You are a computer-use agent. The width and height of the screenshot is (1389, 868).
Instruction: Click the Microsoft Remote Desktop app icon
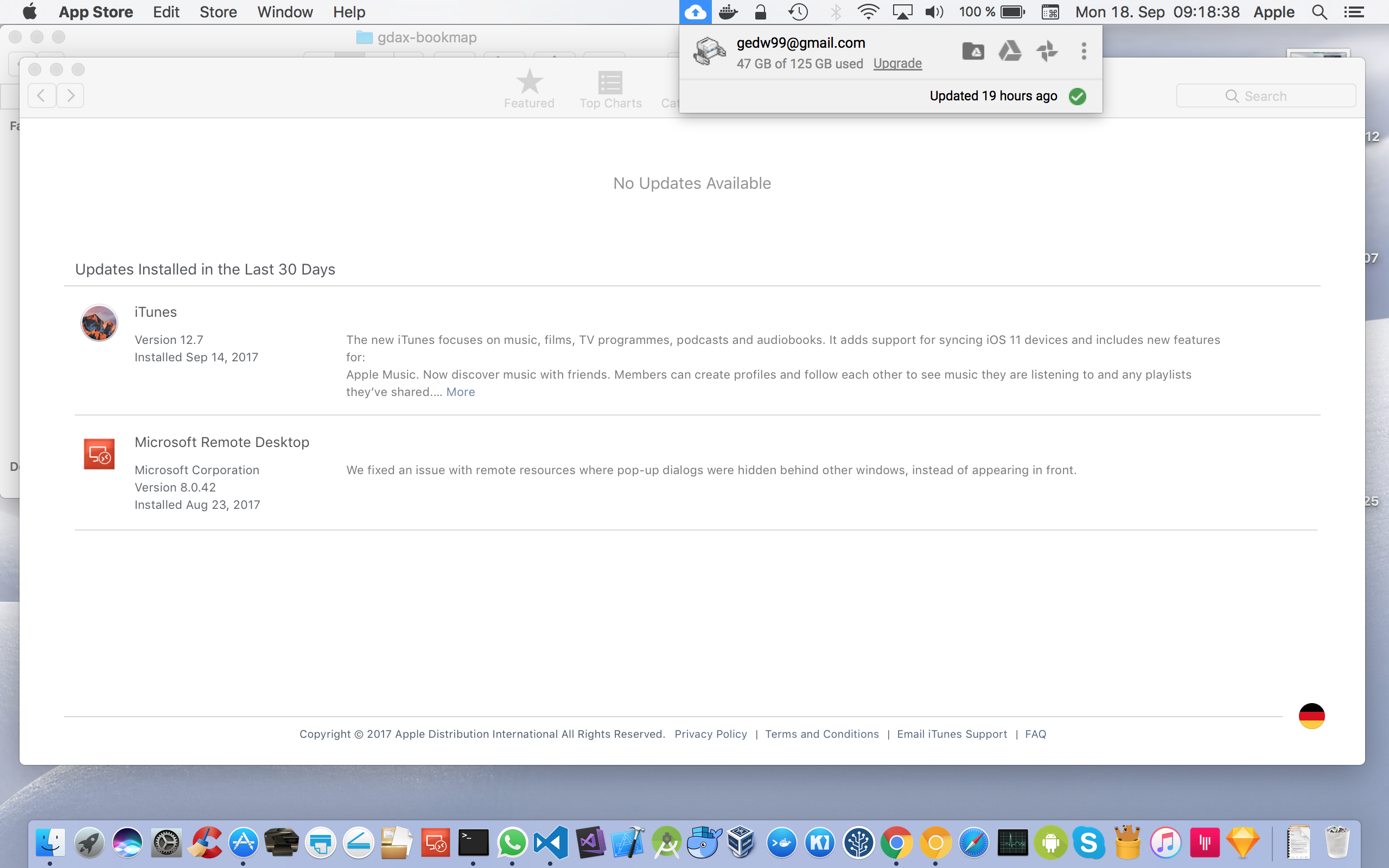99,454
